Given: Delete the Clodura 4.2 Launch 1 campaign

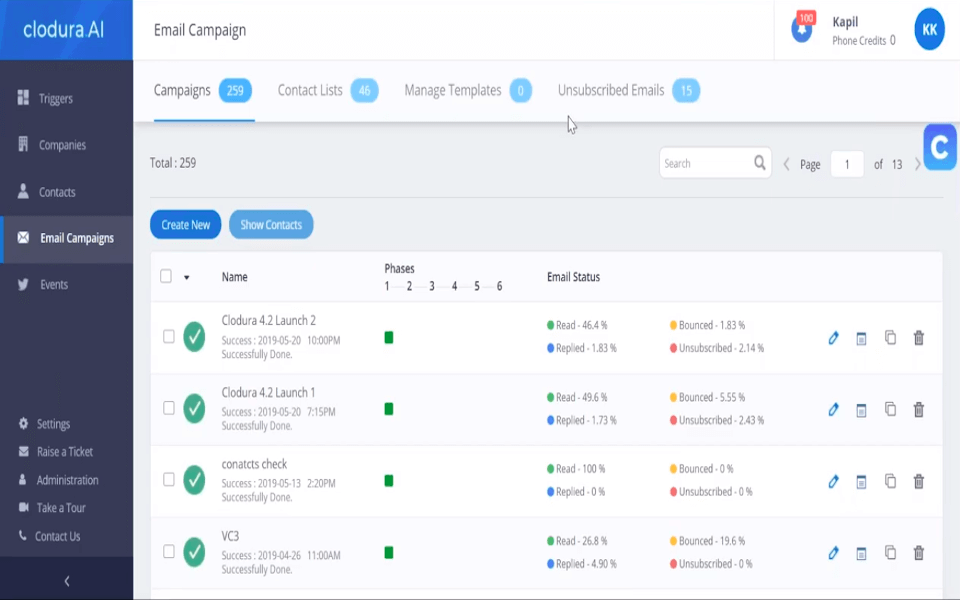Looking at the screenshot, I should [918, 410].
